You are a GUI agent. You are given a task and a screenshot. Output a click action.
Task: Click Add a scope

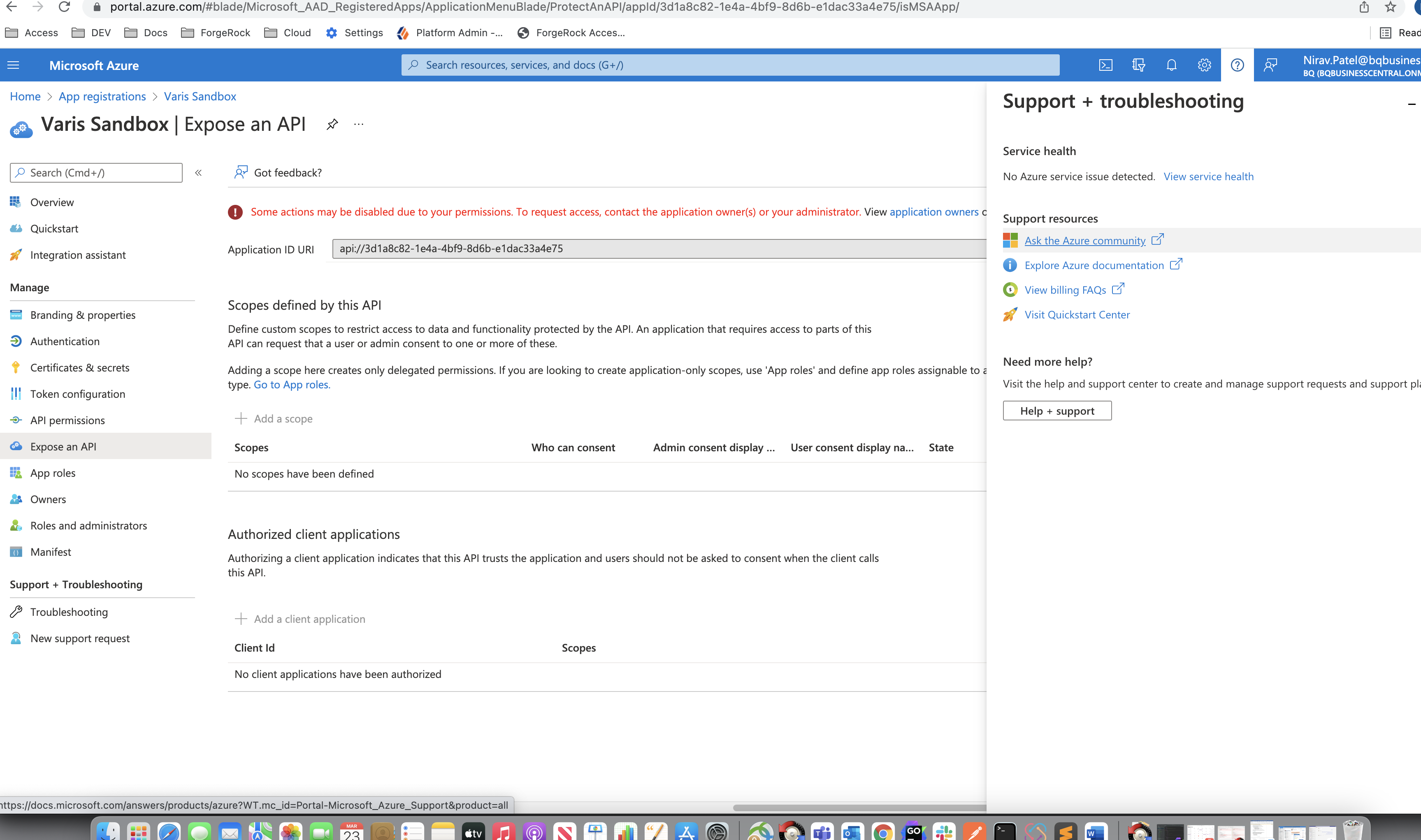(x=274, y=418)
